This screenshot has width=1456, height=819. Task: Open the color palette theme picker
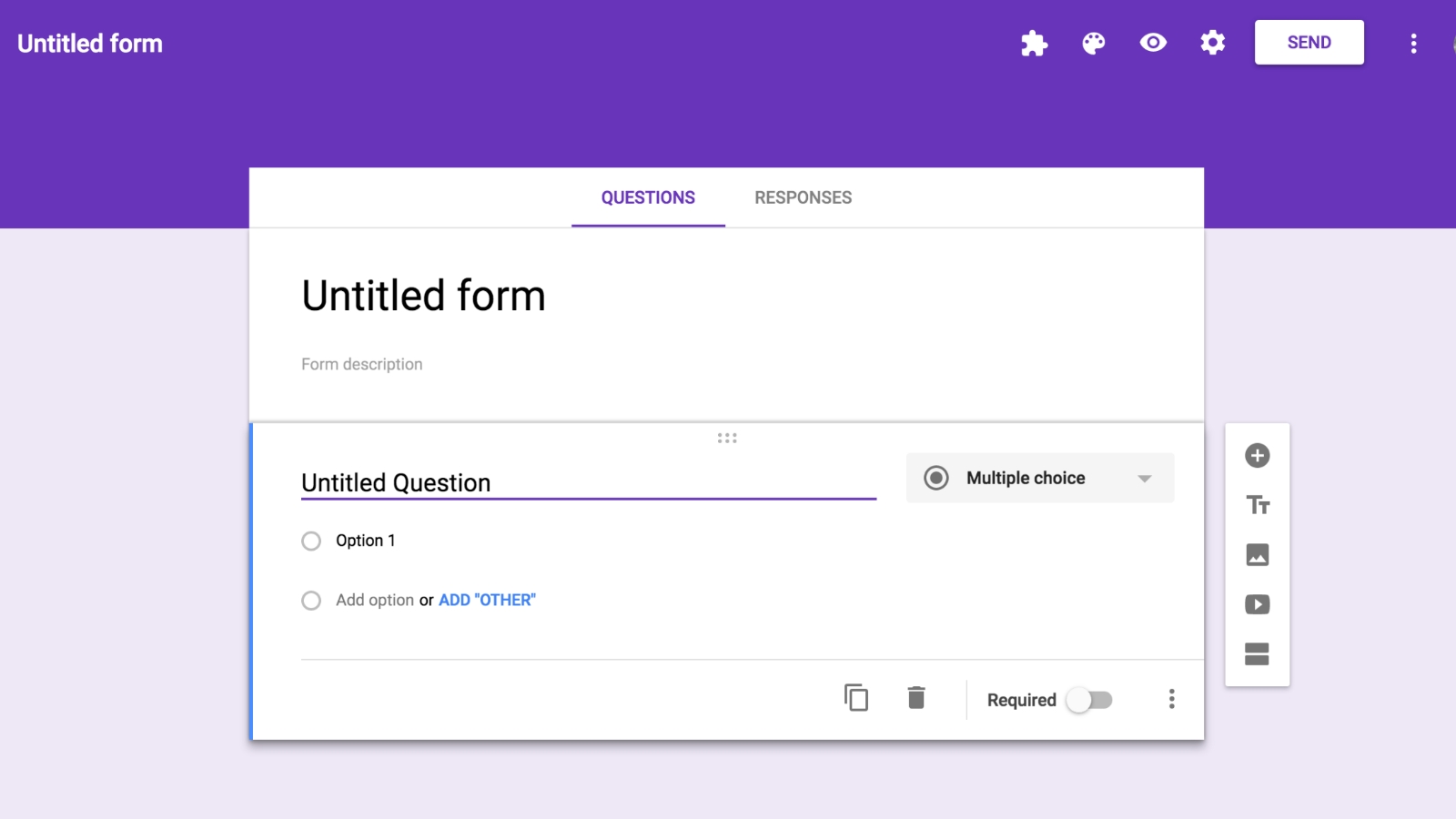click(1094, 43)
